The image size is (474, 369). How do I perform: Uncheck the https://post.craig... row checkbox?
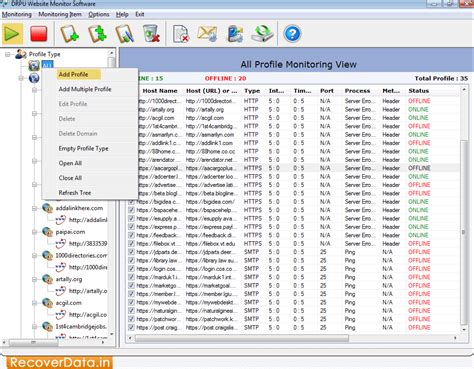131,327
